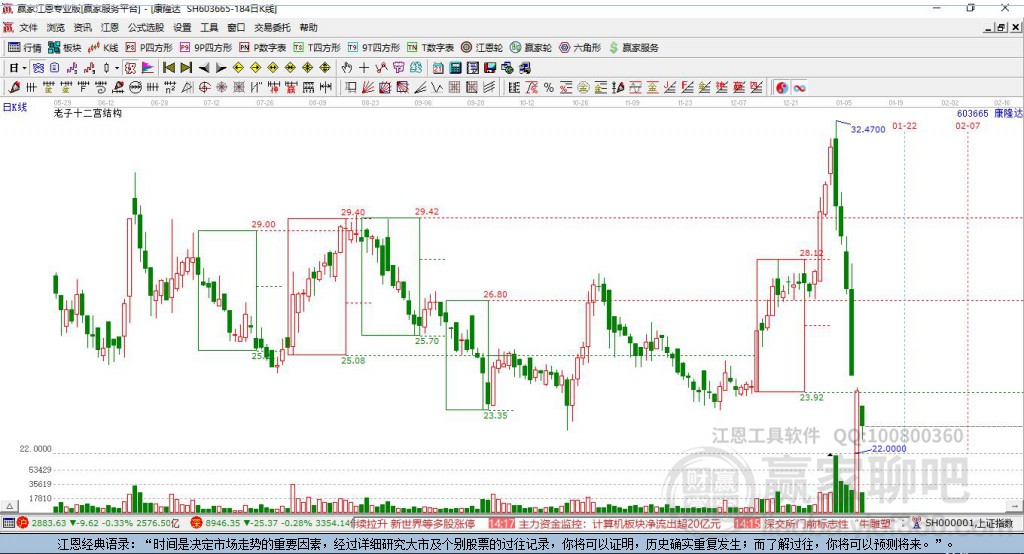The width and height of the screenshot is (1024, 554).
Task: Select the red pencil drawing tool
Action: [x=14, y=88]
